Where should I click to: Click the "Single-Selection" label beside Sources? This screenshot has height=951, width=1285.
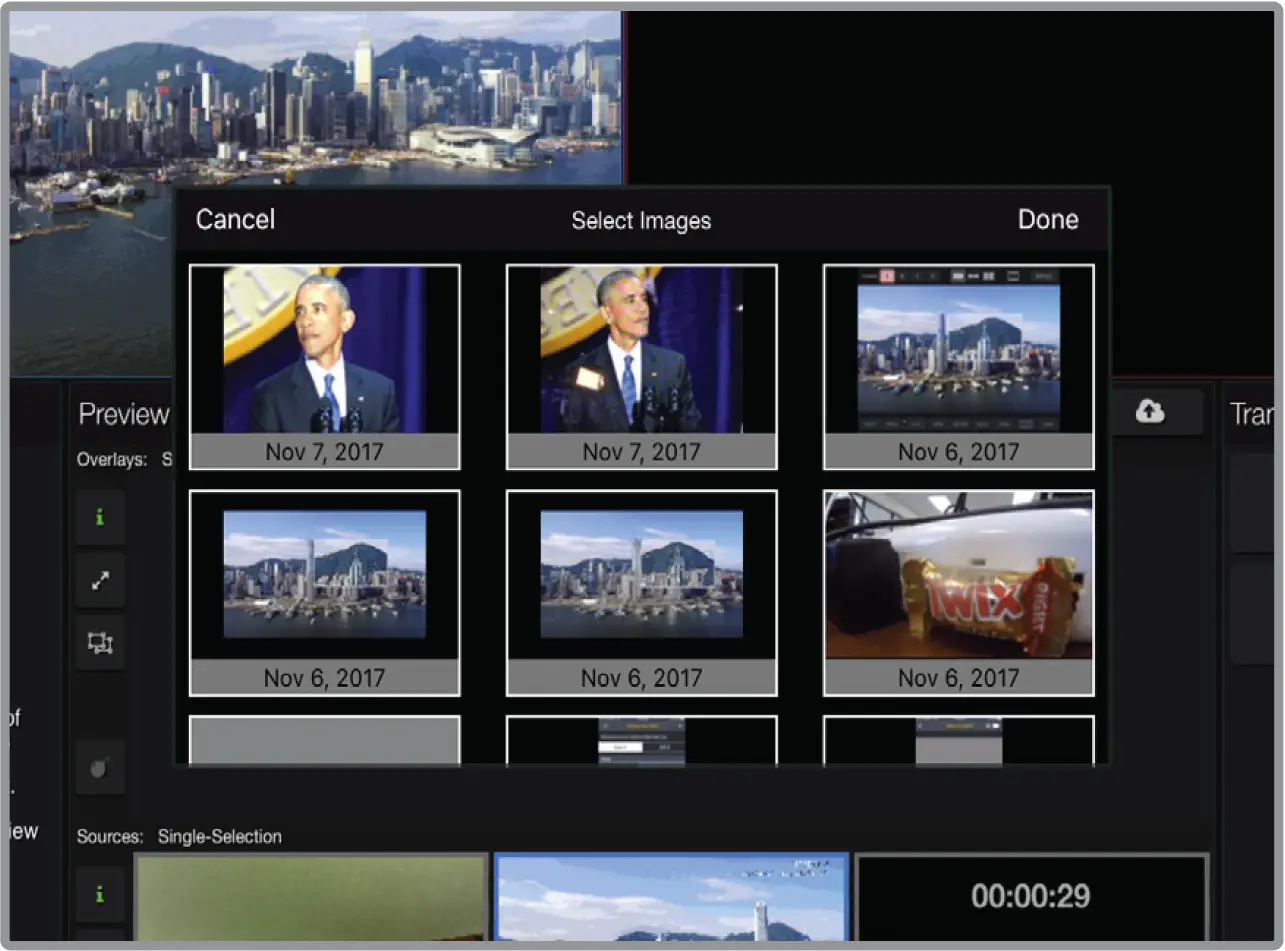[220, 836]
